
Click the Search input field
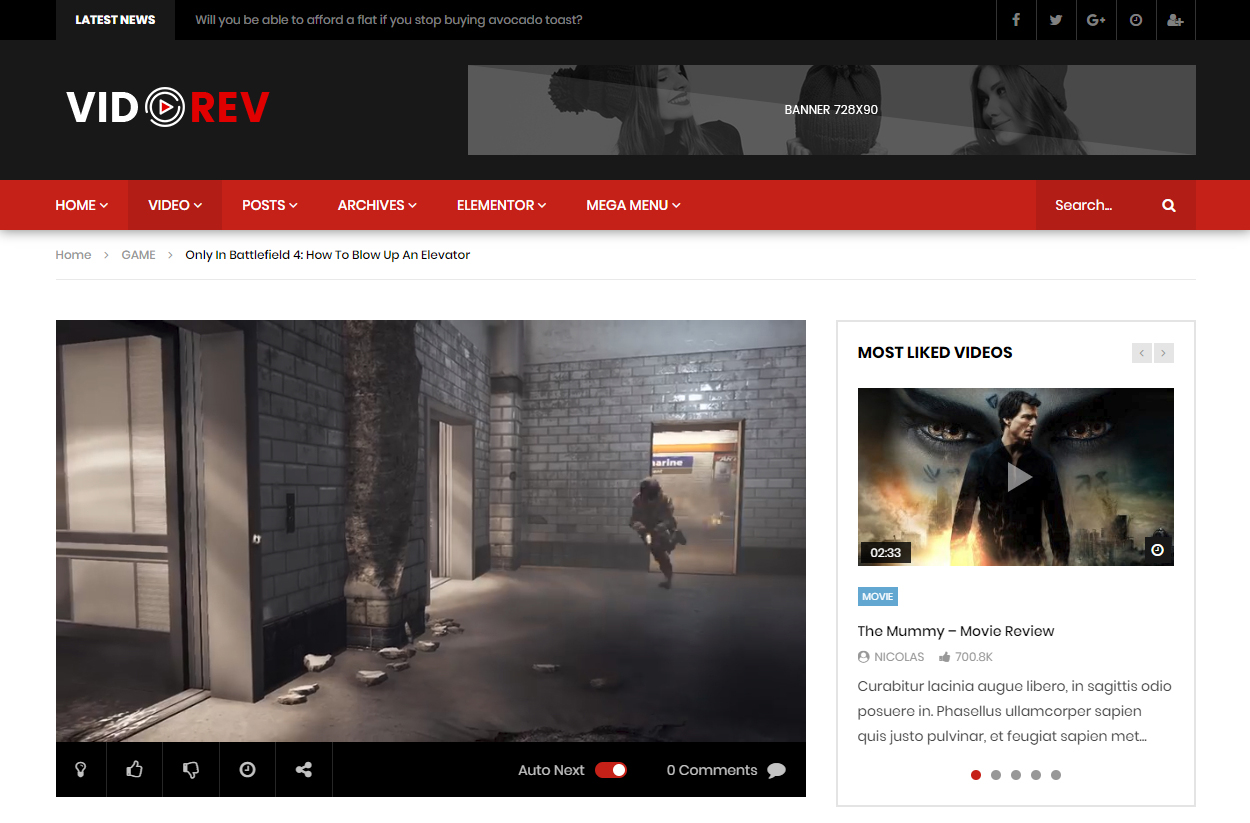(x=1095, y=205)
